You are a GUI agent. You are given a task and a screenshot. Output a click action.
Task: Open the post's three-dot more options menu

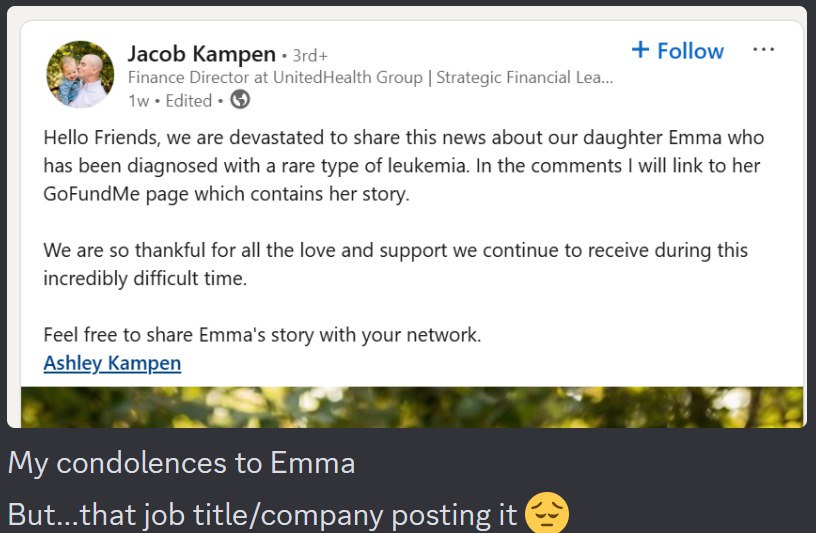coord(763,50)
